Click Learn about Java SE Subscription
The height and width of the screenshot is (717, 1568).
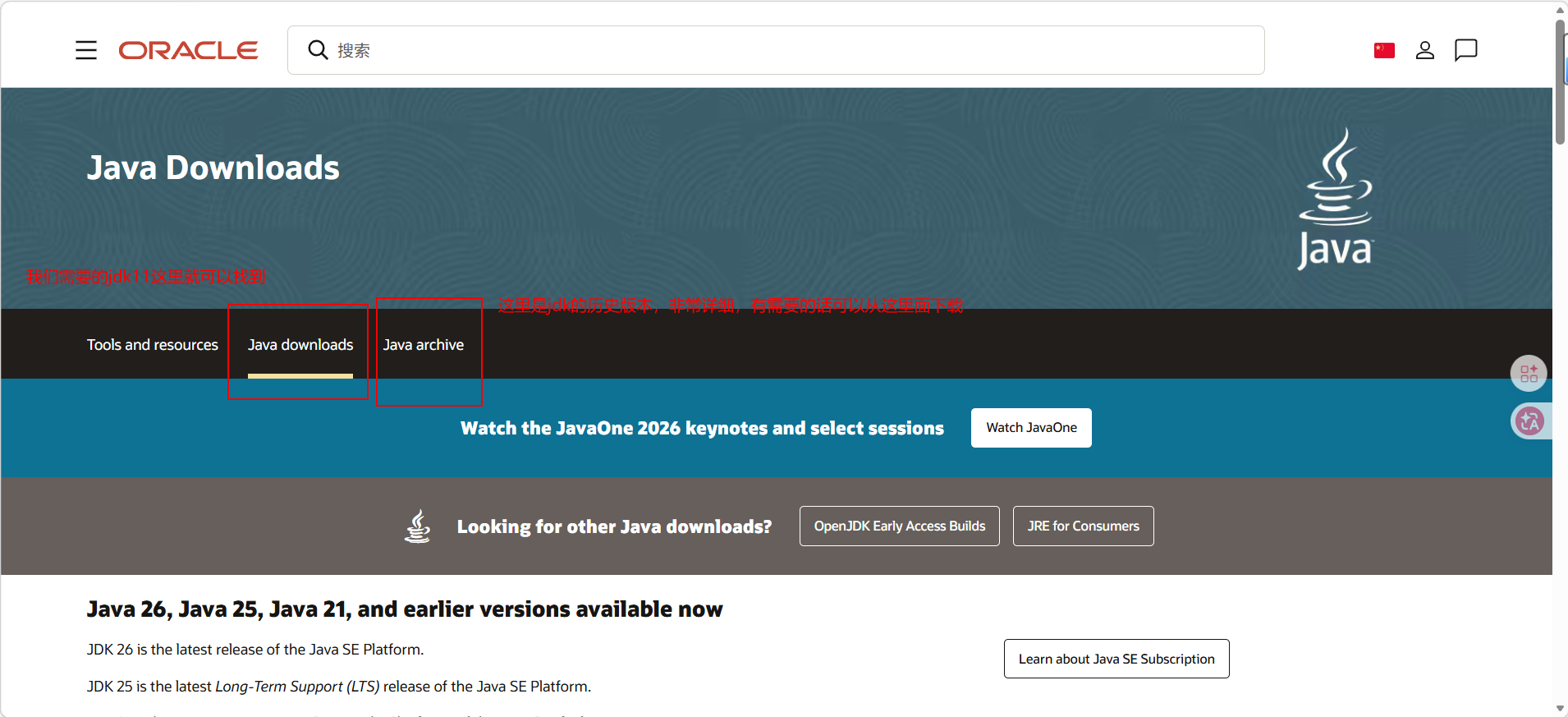click(x=1116, y=659)
